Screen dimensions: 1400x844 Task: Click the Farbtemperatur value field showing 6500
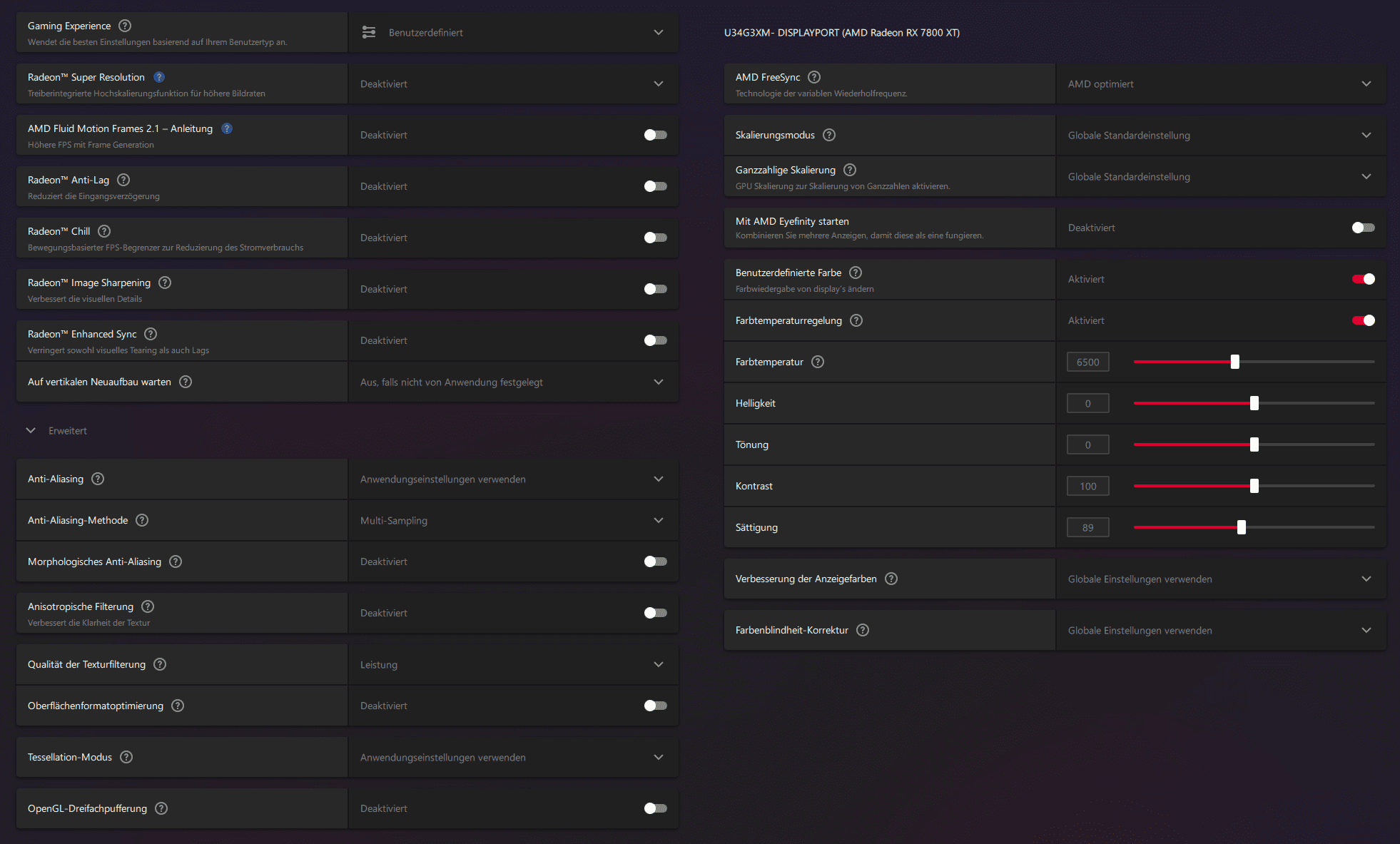point(1087,362)
